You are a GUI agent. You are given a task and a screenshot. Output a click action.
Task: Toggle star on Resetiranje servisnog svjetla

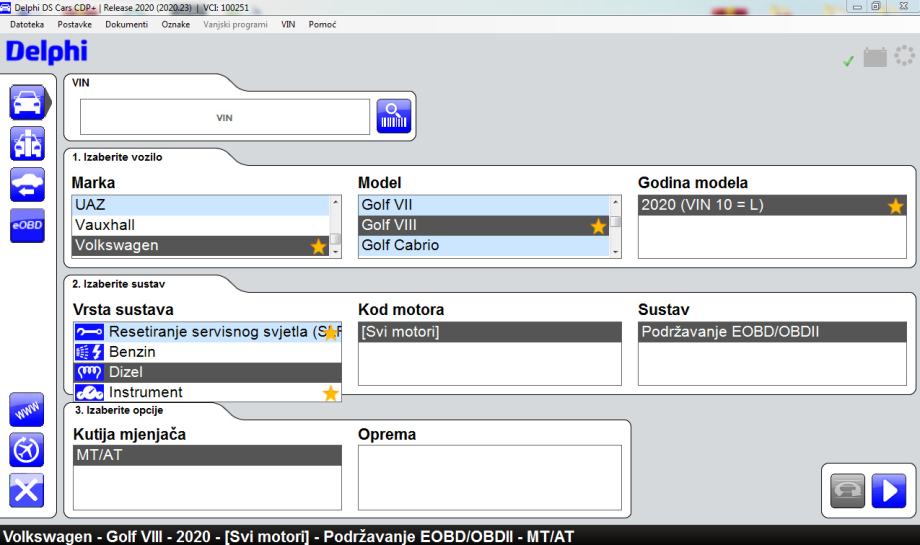pos(330,333)
